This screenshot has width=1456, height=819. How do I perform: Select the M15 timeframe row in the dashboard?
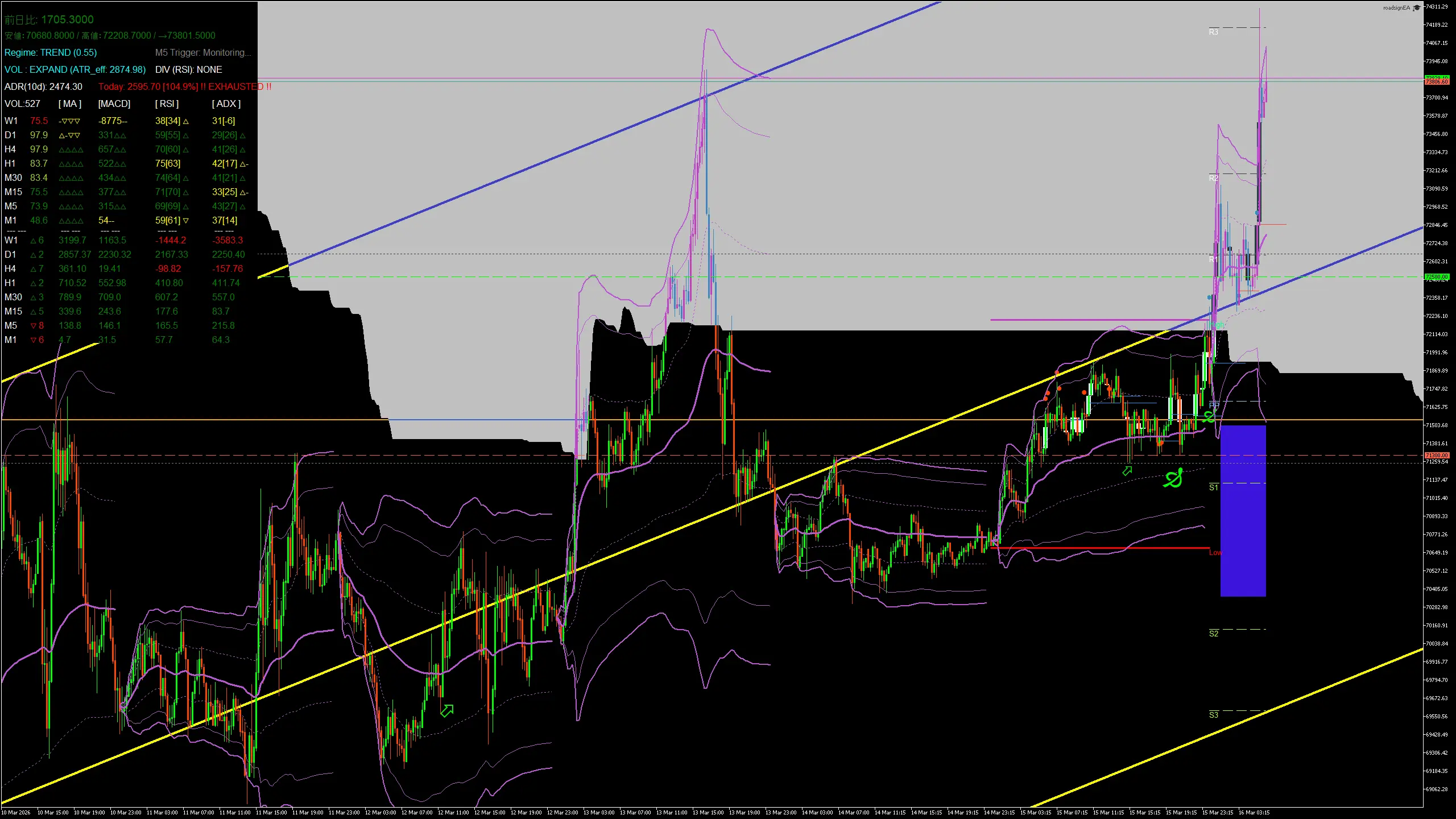[x=13, y=192]
